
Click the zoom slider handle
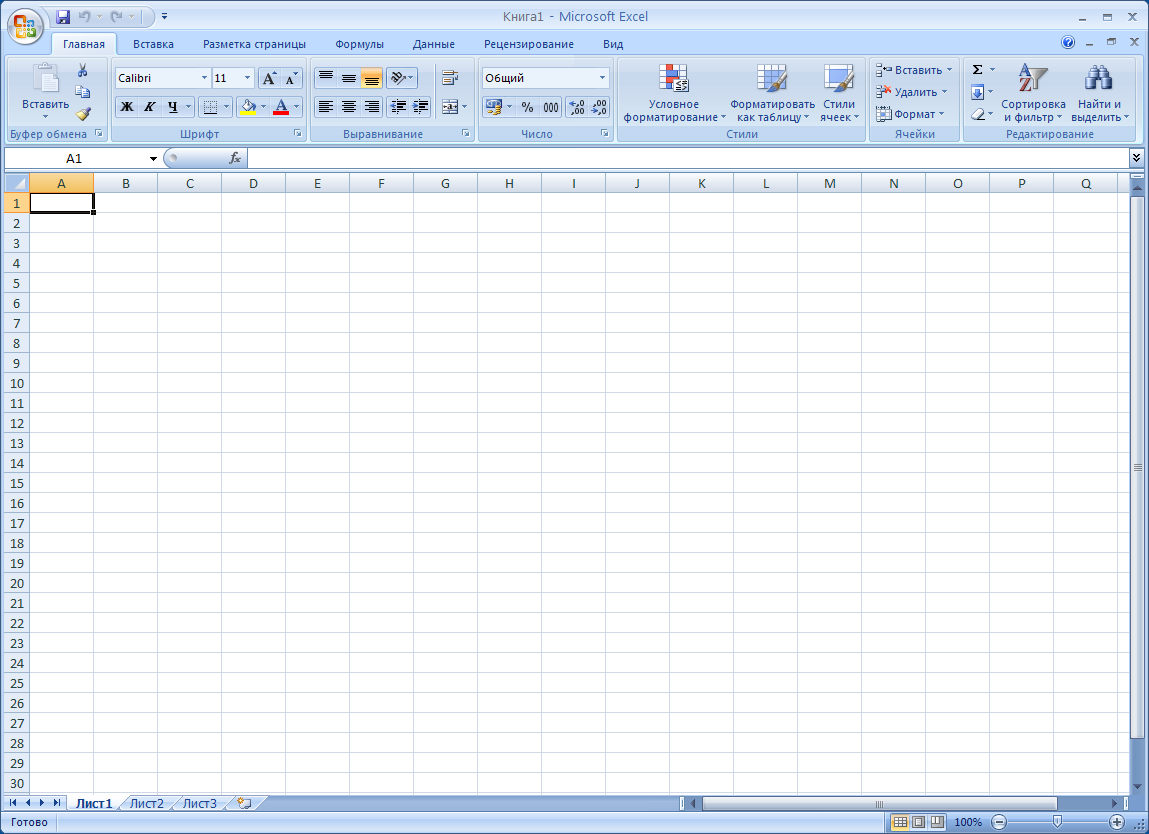(x=1057, y=822)
